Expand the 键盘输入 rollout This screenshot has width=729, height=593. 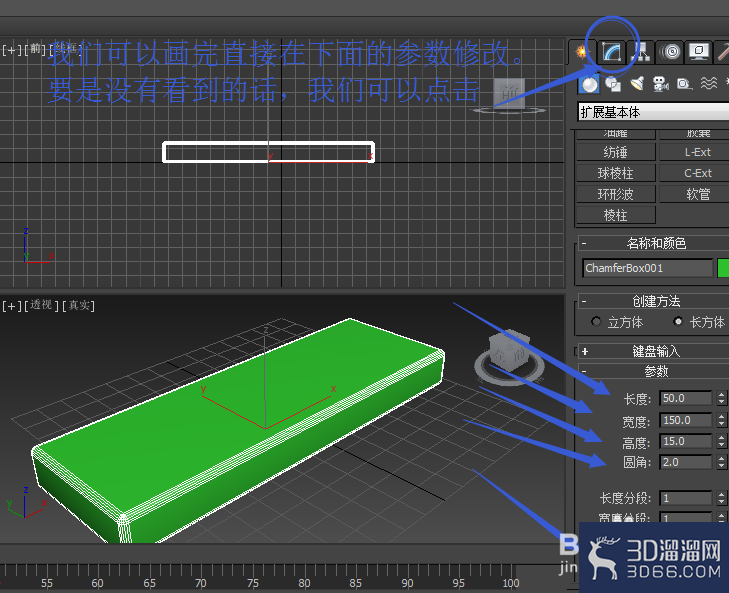coord(654,351)
